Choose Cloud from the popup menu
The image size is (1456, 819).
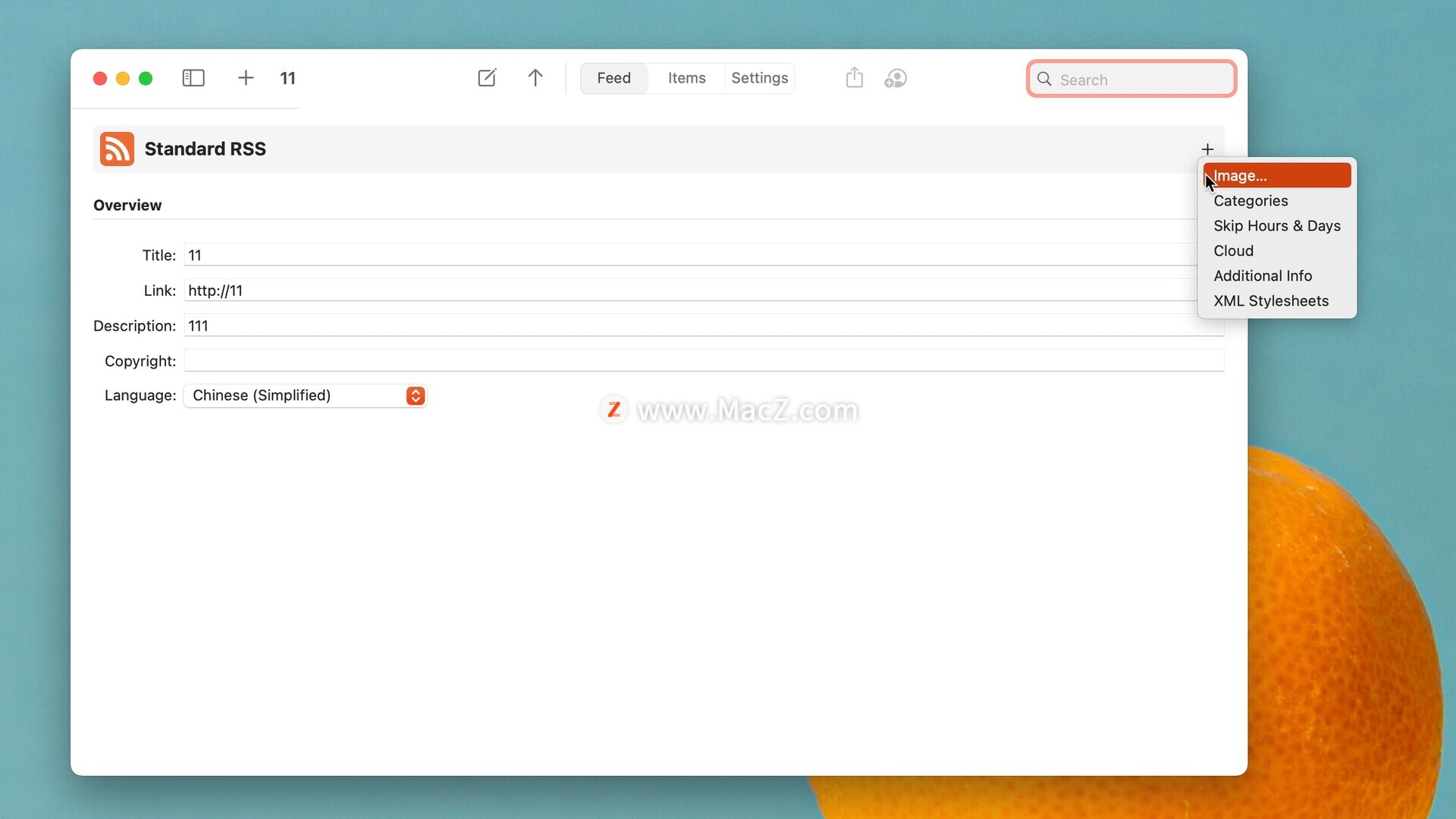click(x=1277, y=250)
